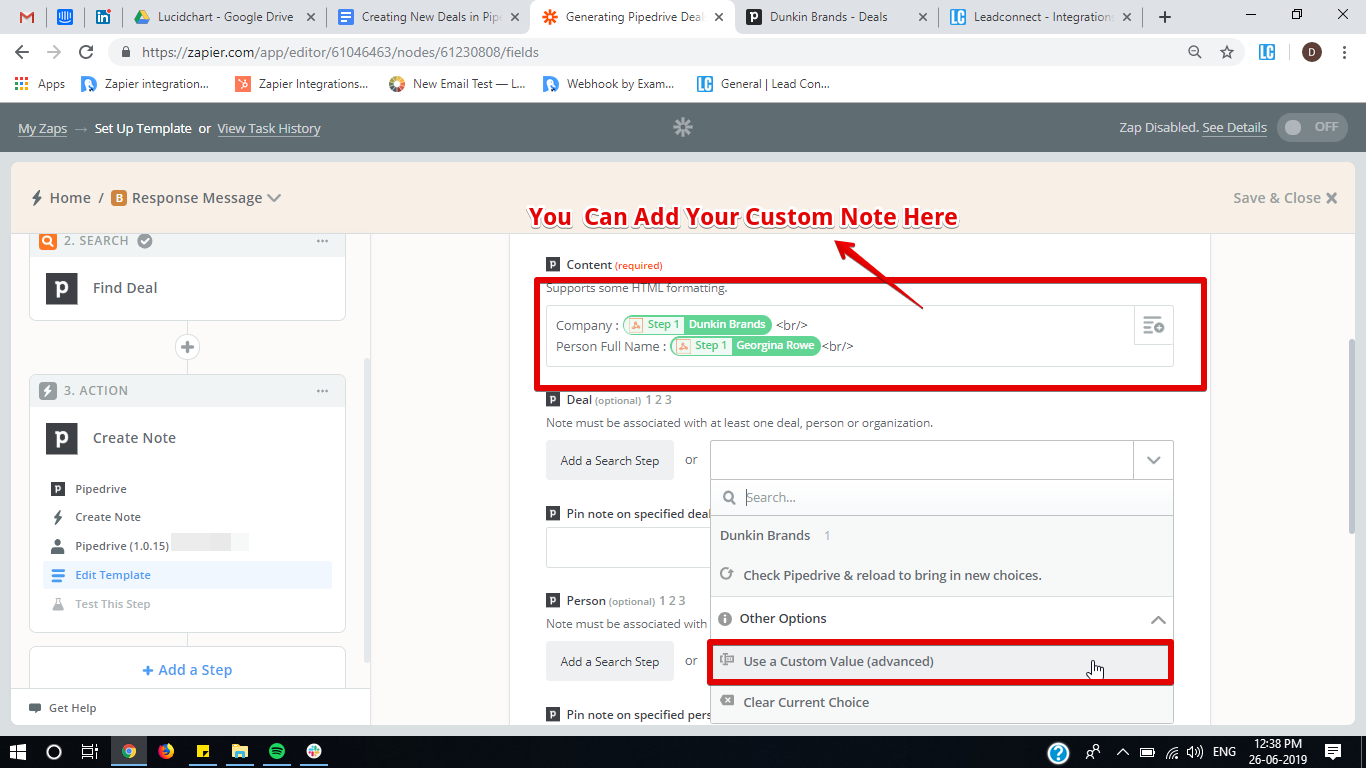Open options menu for Action step
The image size is (1366, 768).
[322, 391]
